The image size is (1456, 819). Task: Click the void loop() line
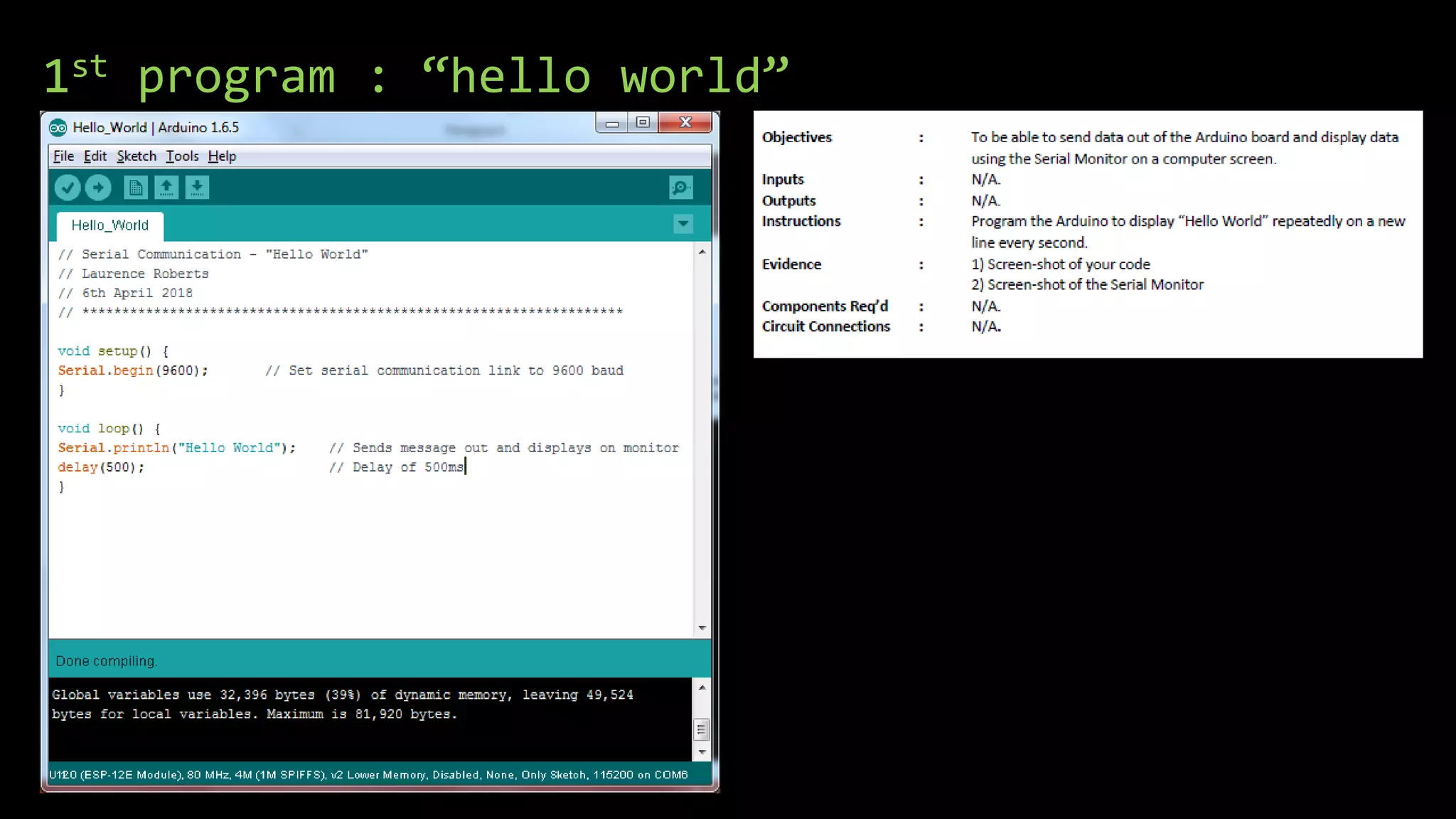(109, 429)
